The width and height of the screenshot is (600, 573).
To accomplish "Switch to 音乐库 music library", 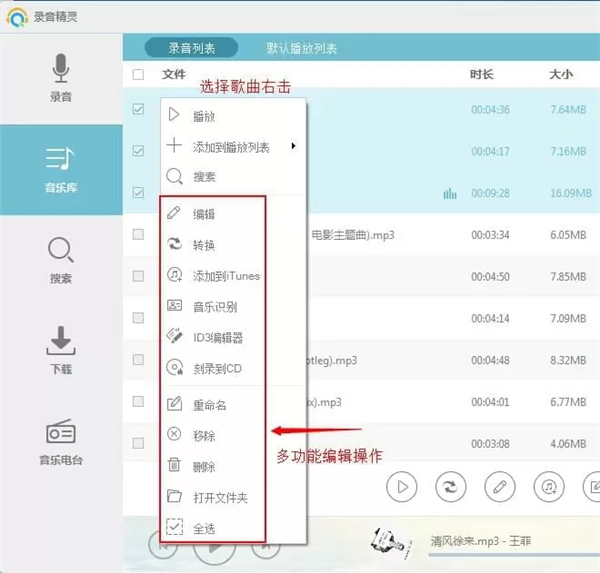I will [x=61, y=170].
